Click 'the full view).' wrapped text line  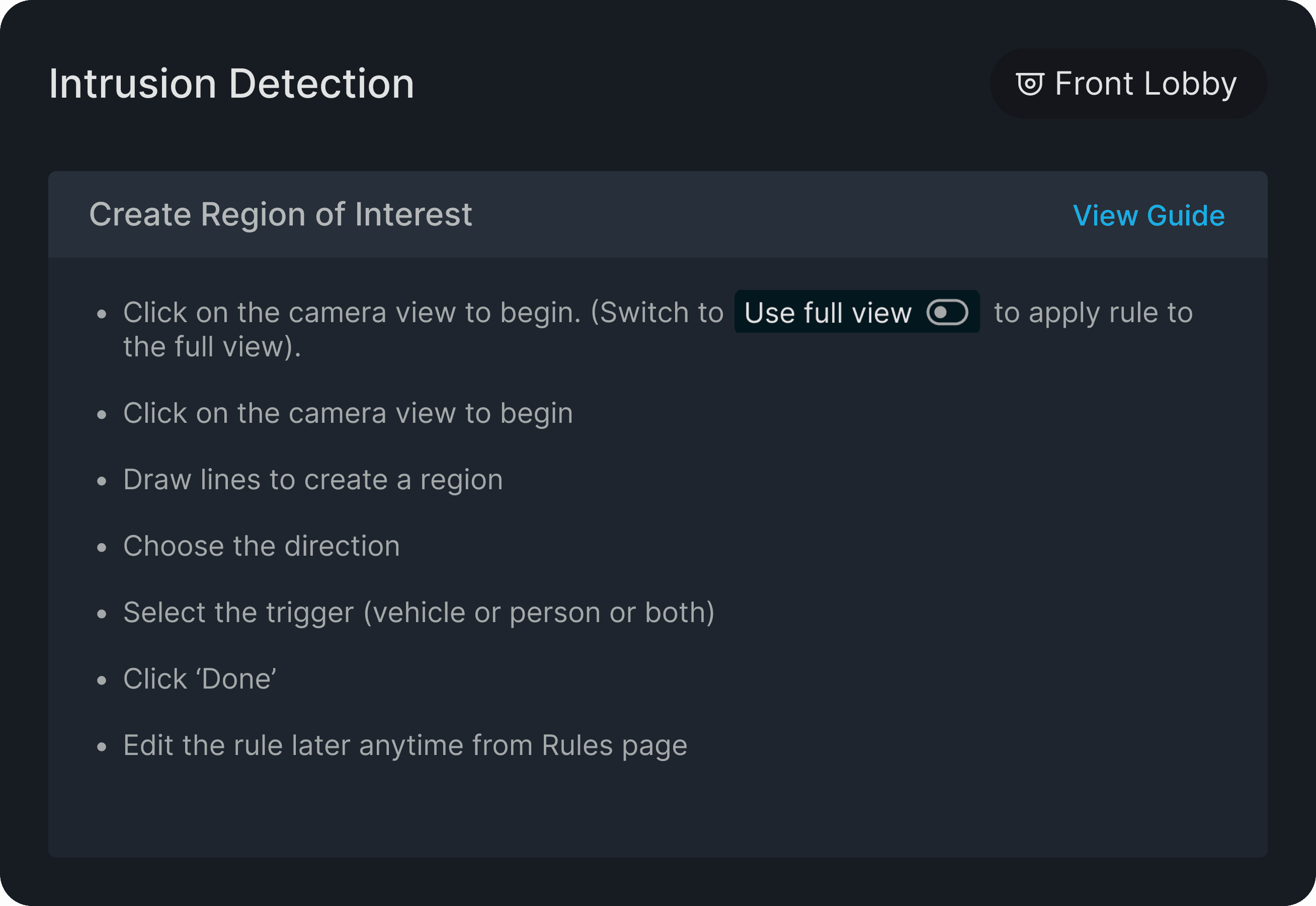coord(212,346)
